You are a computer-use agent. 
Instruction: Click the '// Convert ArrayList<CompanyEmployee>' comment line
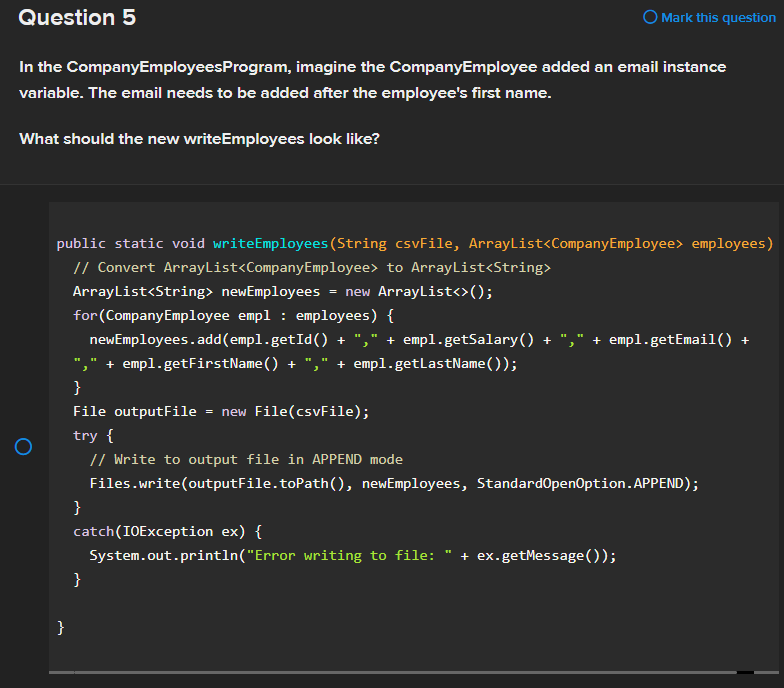(x=312, y=268)
